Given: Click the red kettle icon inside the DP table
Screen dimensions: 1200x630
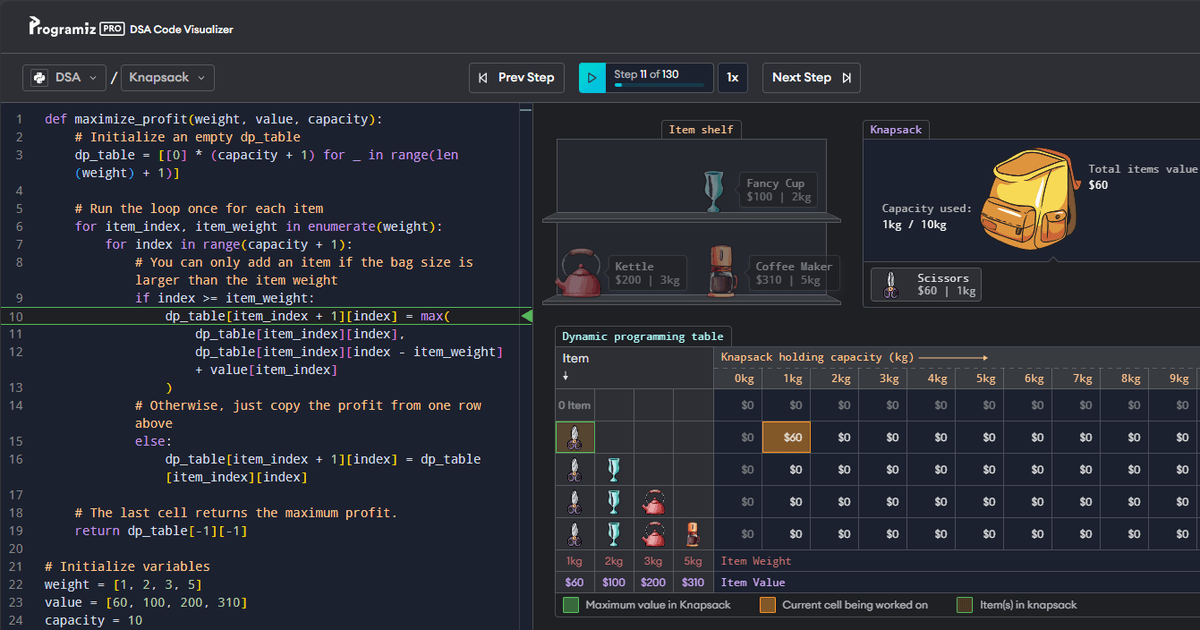Looking at the screenshot, I should click(654, 501).
